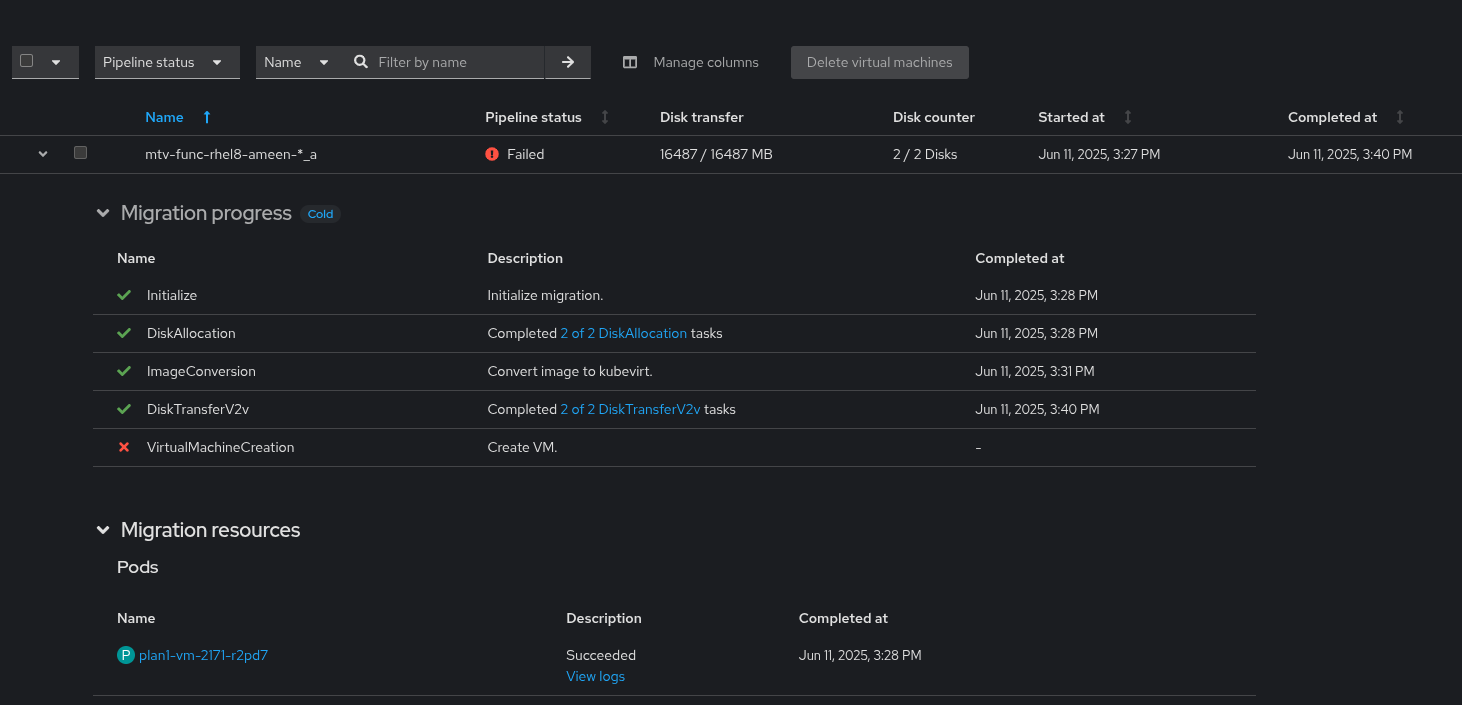The height and width of the screenshot is (705, 1462).
Task: Click the red Failed status icon
Action: [492, 154]
